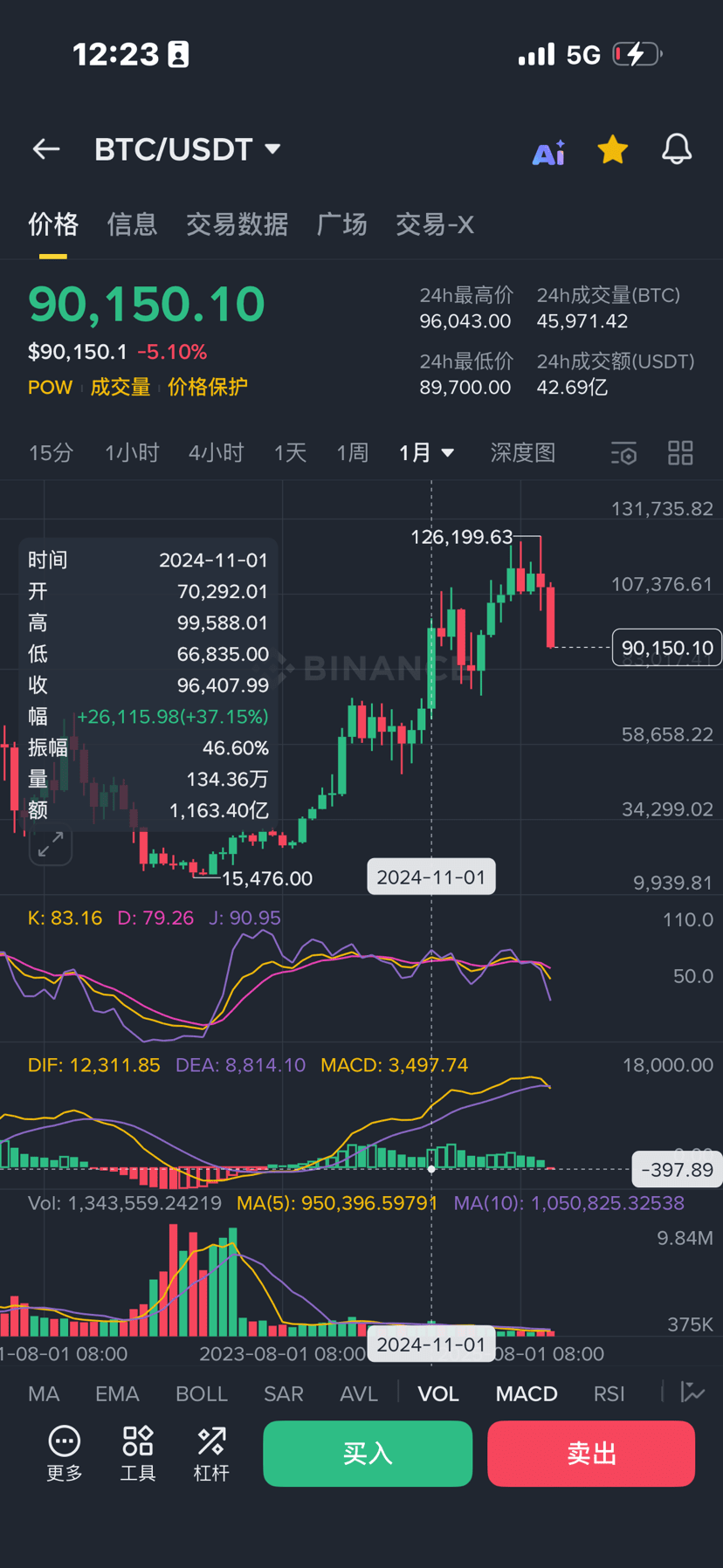The height and width of the screenshot is (1568, 723).
Task: Toggle the VOL indicator
Action: [438, 1393]
